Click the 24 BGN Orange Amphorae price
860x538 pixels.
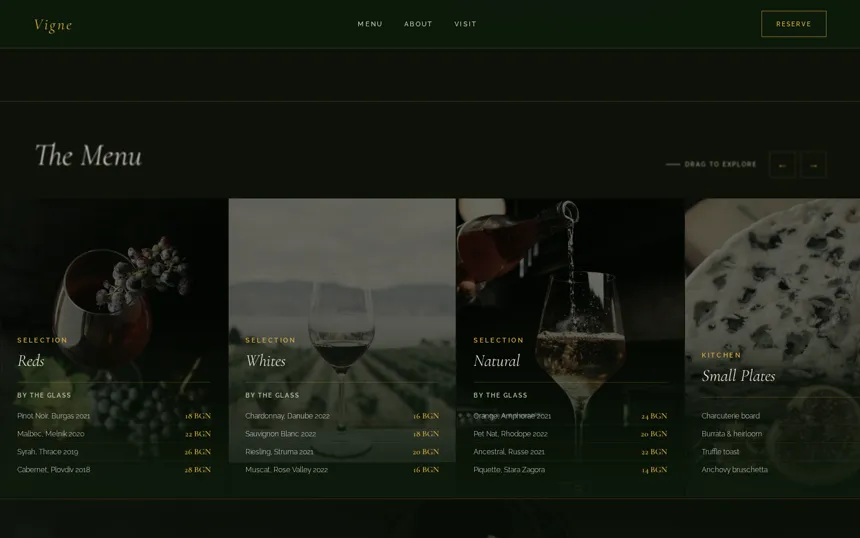pos(654,416)
